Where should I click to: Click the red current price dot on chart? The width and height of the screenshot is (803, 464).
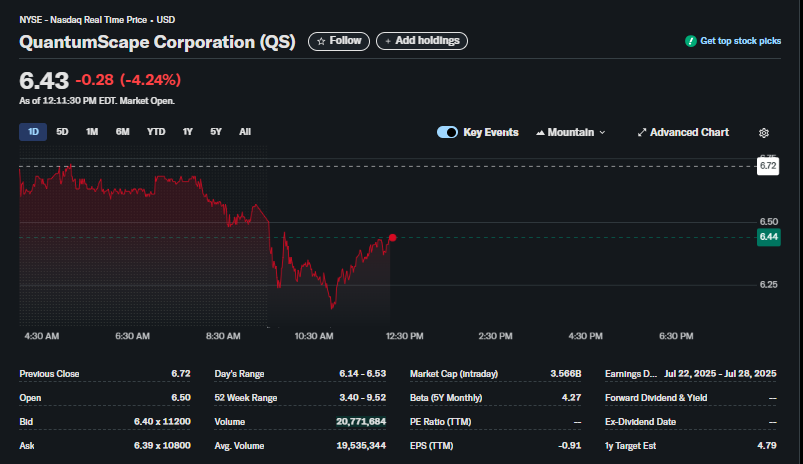[392, 238]
